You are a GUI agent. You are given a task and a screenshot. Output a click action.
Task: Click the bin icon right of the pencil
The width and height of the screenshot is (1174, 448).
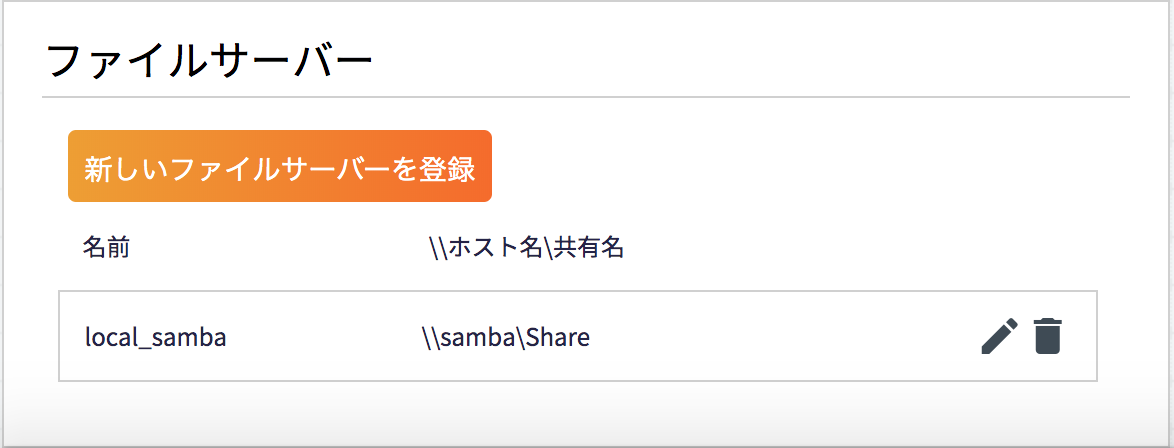1047,336
